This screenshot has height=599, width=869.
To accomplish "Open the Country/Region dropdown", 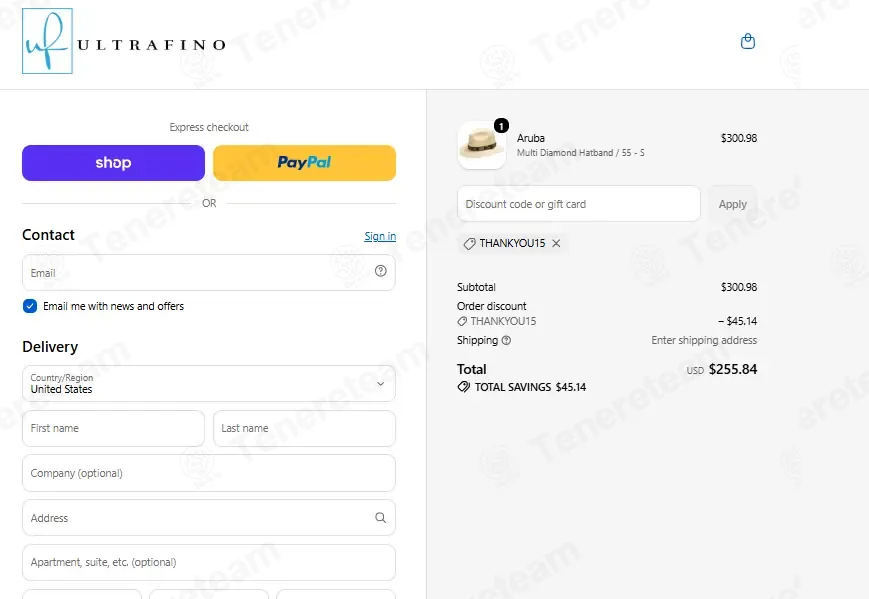I will [209, 383].
